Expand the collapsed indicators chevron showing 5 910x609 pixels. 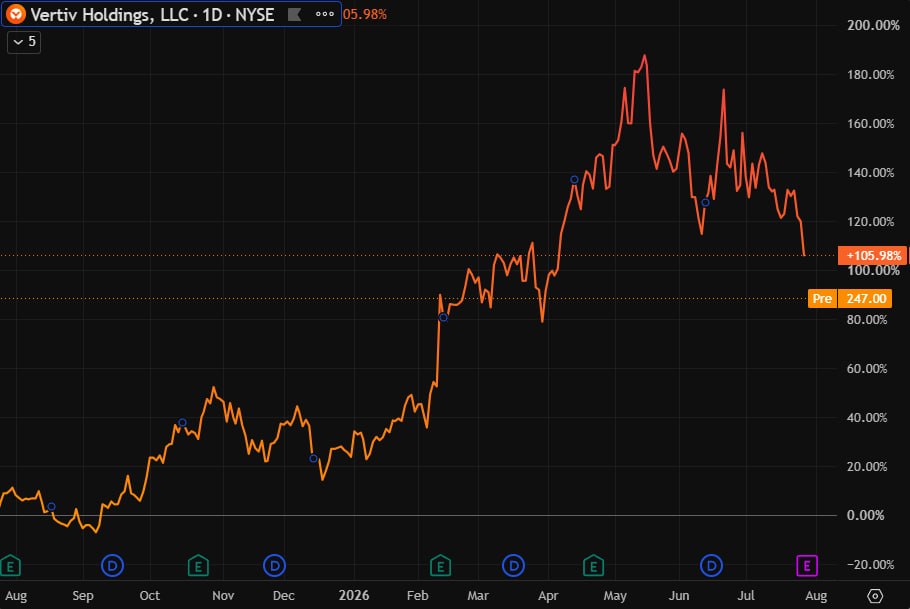tap(24, 42)
